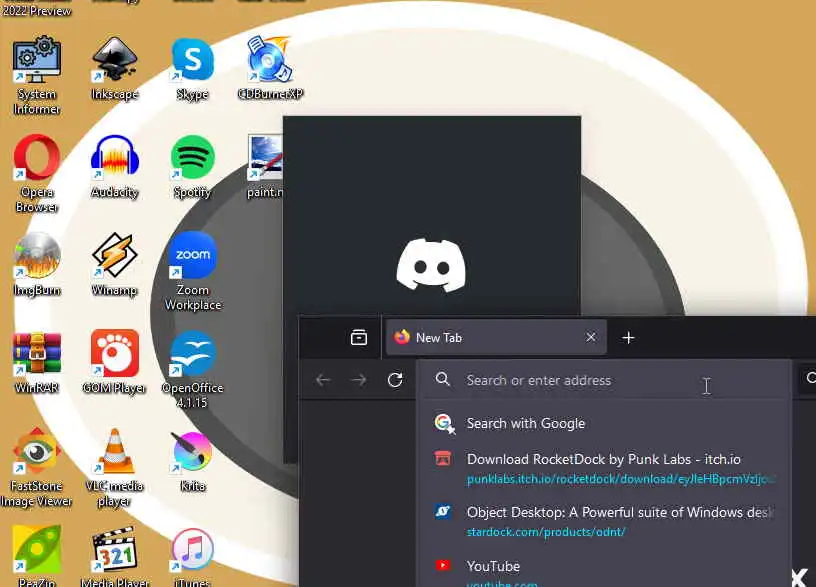Open Opera Browser shortcut
This screenshot has width=816, height=587.
(x=36, y=173)
